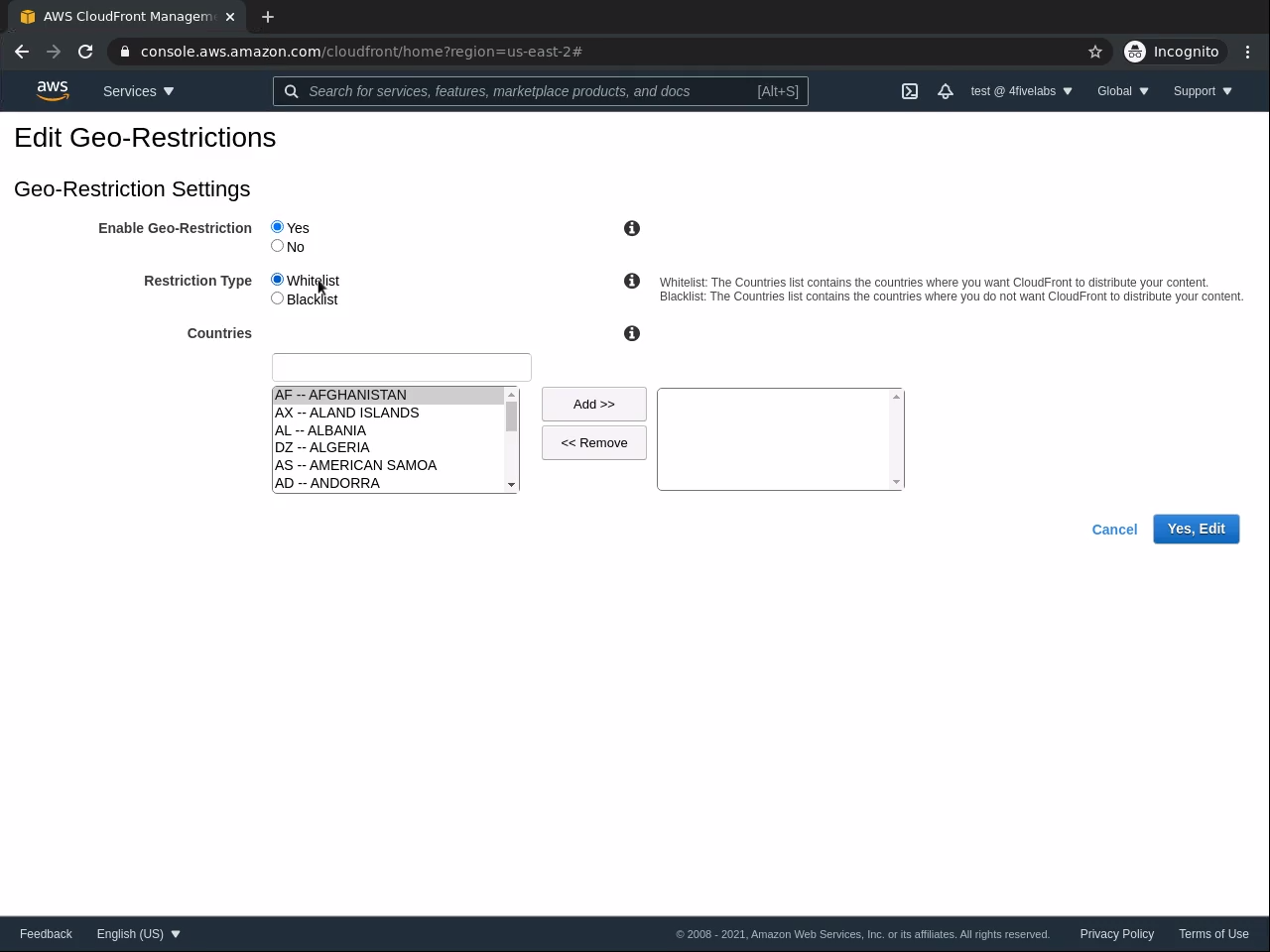This screenshot has height=952, width=1270.
Task: Open Chrome's three-dot menu
Action: 1248,52
